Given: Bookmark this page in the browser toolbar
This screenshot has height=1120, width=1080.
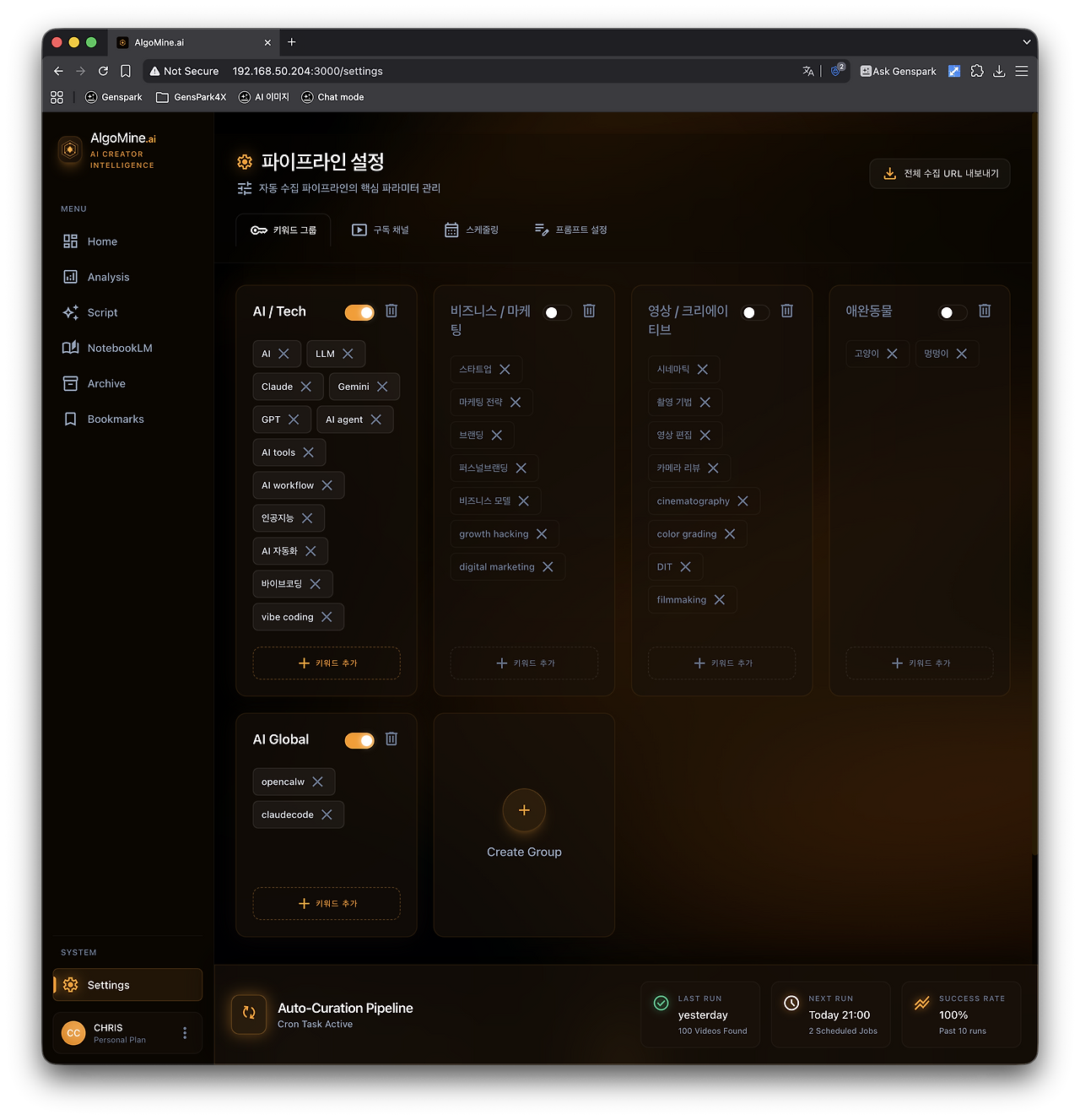Looking at the screenshot, I should pyautogui.click(x=125, y=71).
